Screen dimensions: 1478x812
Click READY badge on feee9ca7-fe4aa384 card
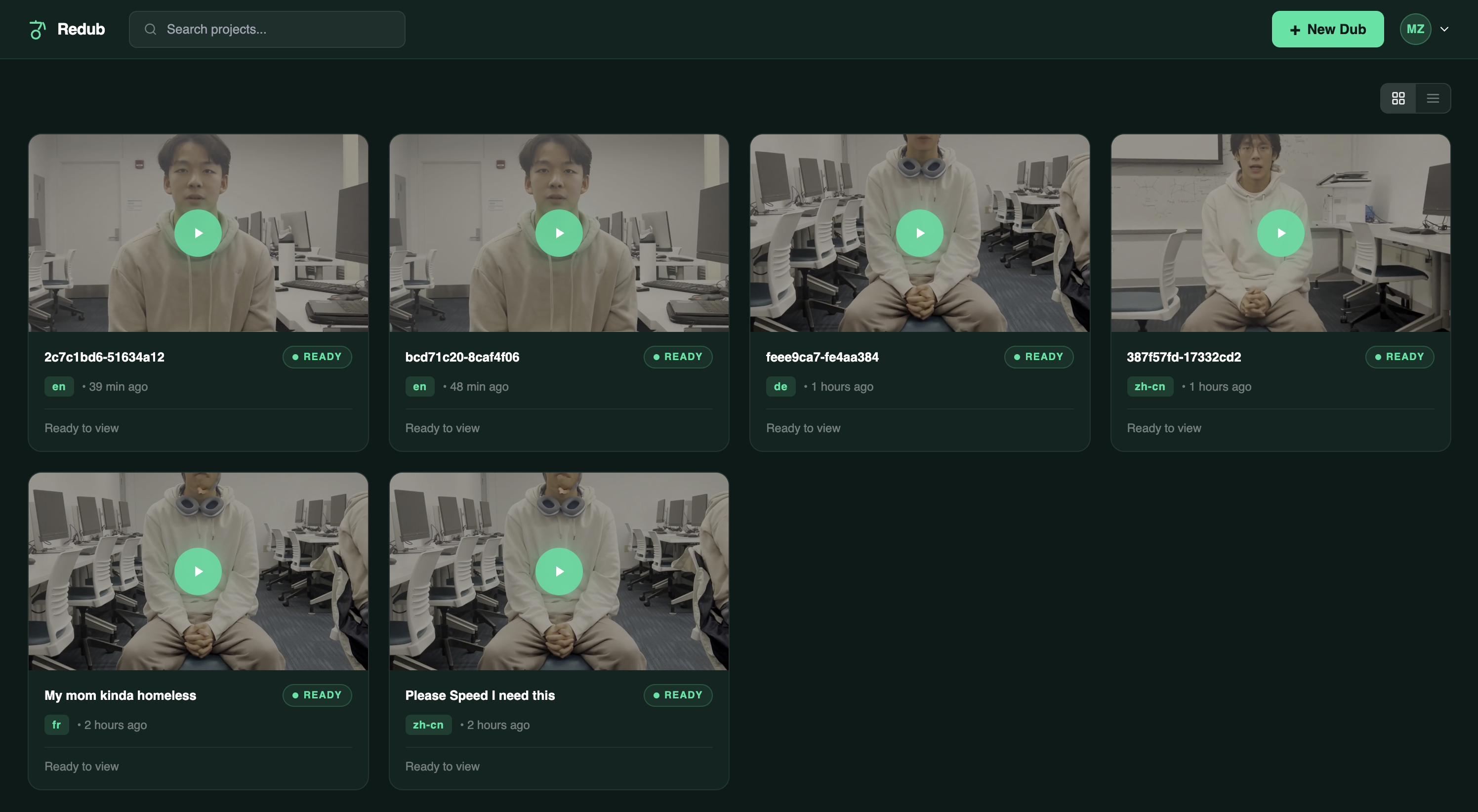click(1038, 357)
